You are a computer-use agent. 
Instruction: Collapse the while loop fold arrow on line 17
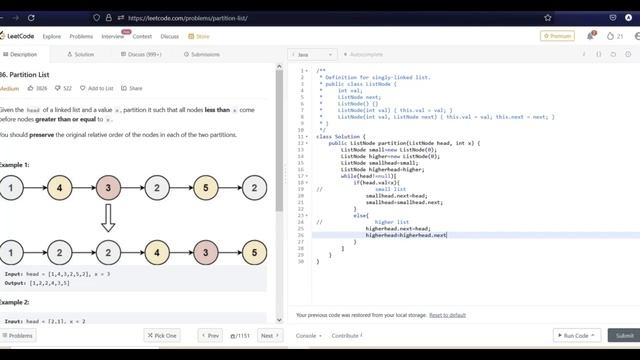point(307,176)
